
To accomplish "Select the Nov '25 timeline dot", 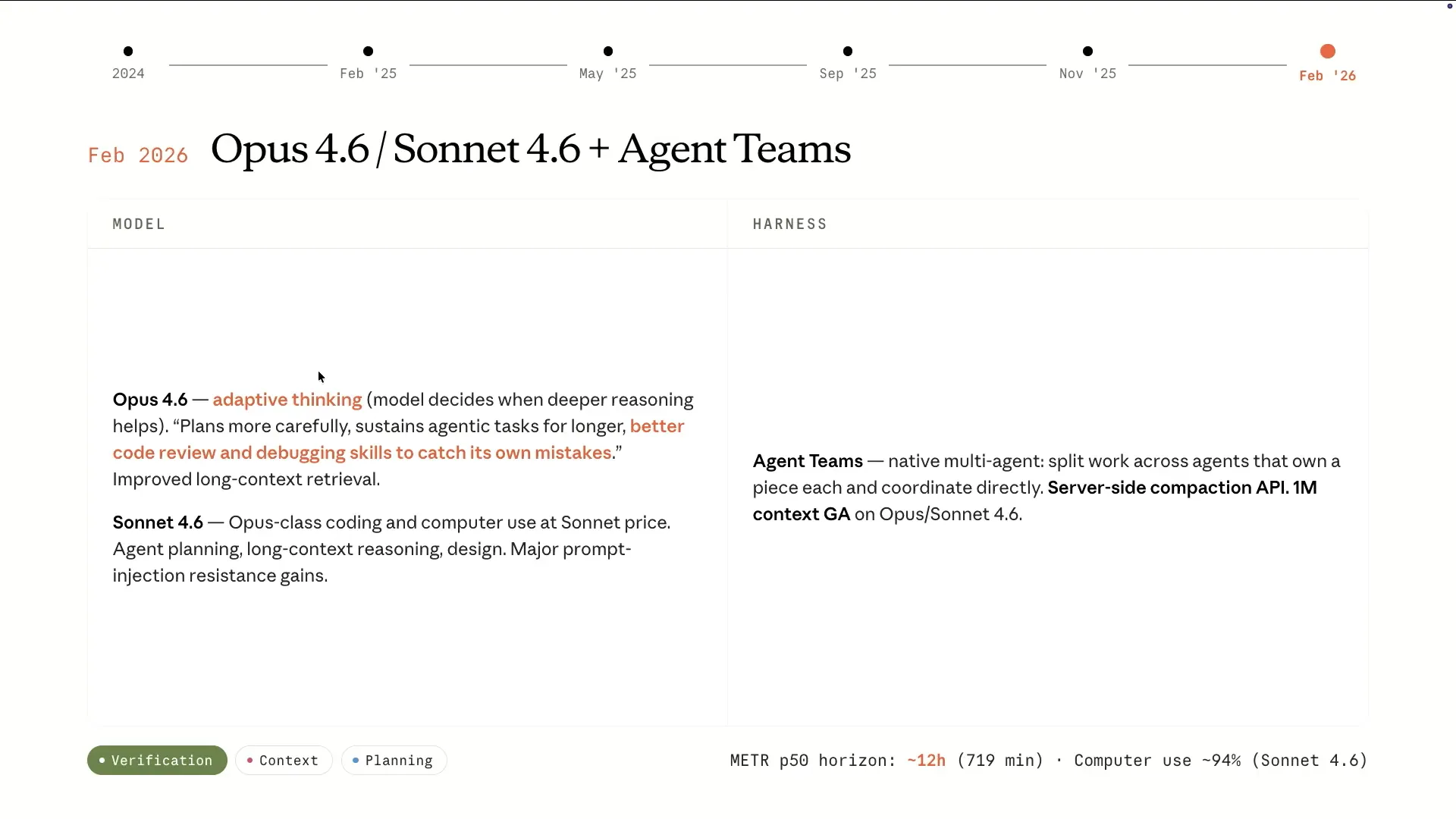I will [x=1087, y=52].
